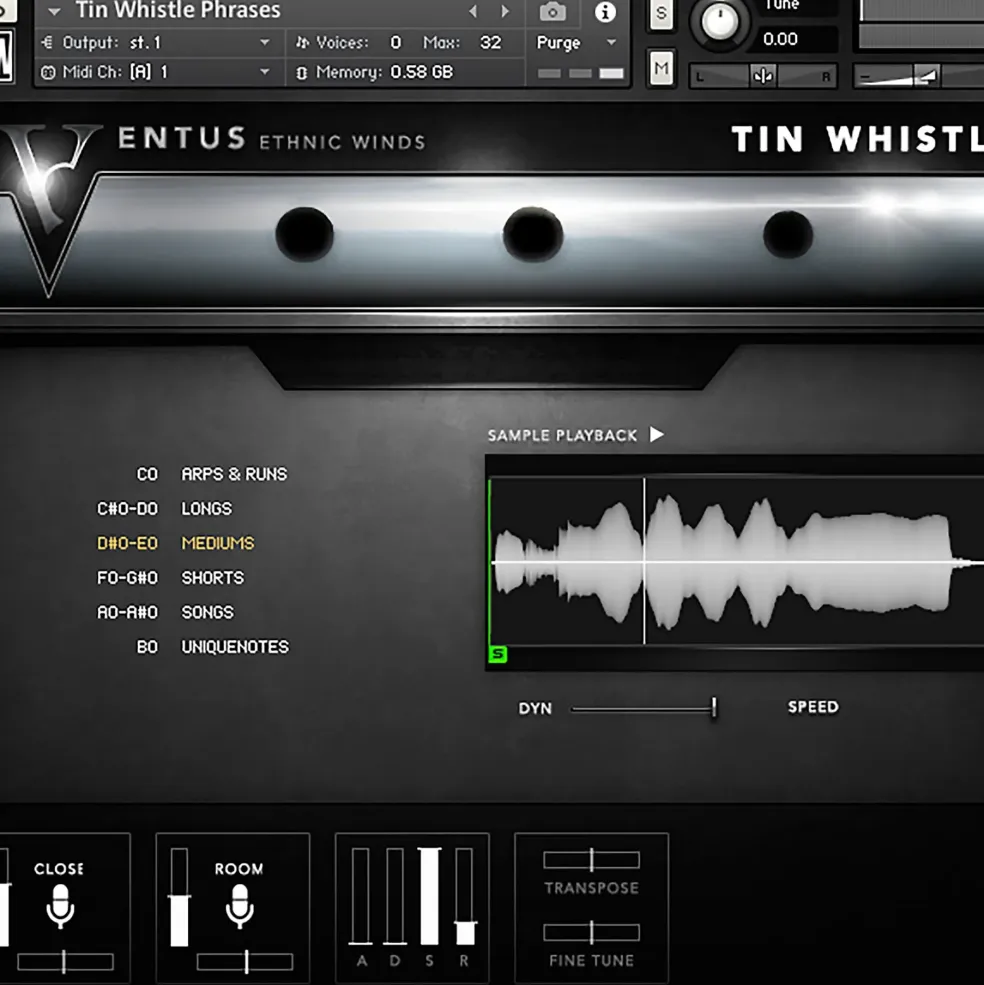Open the Output st. 1 dropdown
The width and height of the screenshot is (984, 985).
(157, 43)
